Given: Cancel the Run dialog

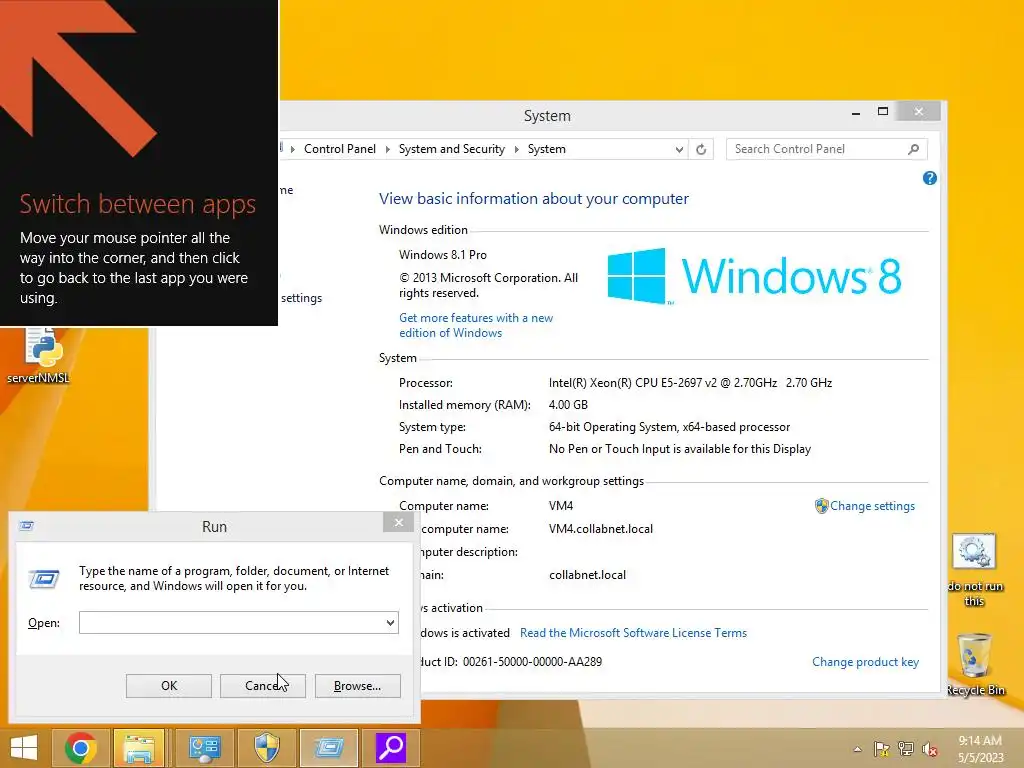Looking at the screenshot, I should (x=263, y=686).
